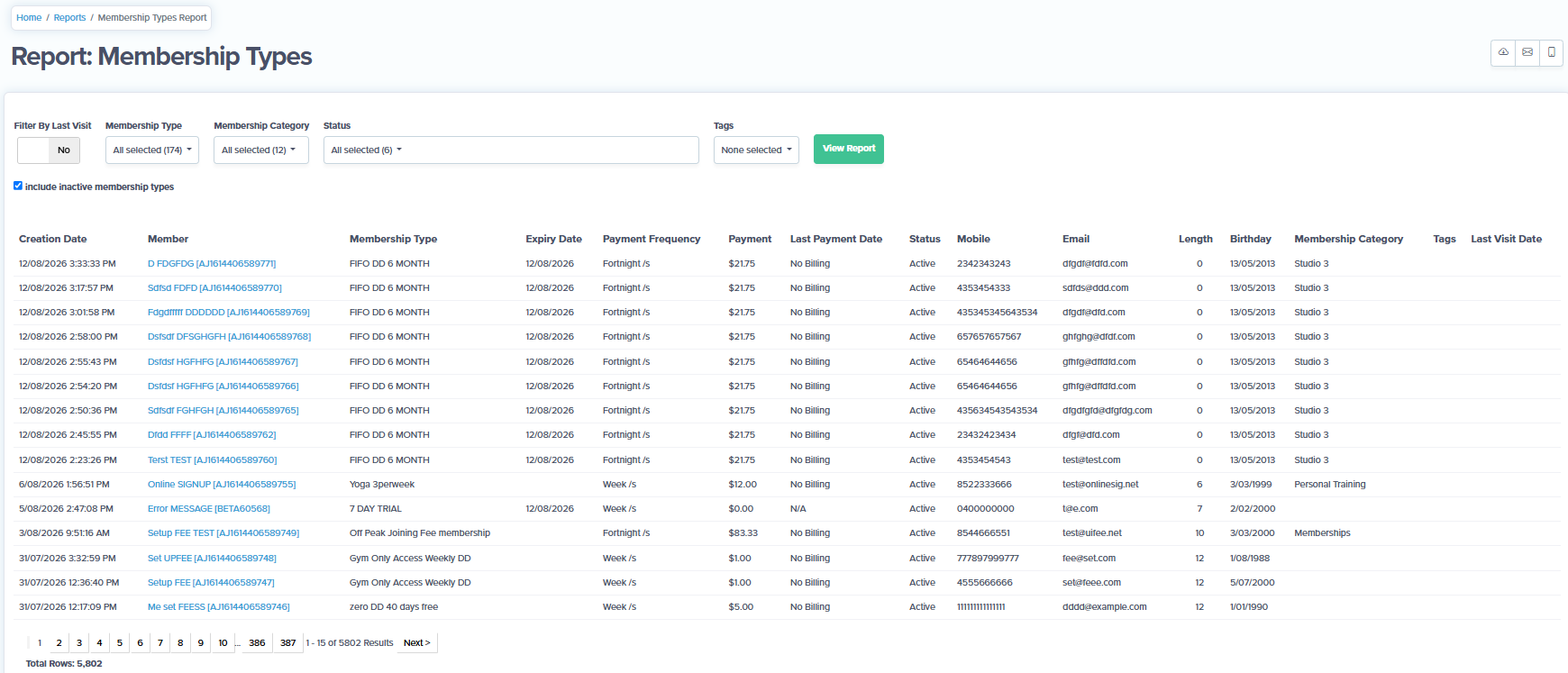Click the Membership Type column header
This screenshot has height=673, width=1568.
[x=393, y=239]
